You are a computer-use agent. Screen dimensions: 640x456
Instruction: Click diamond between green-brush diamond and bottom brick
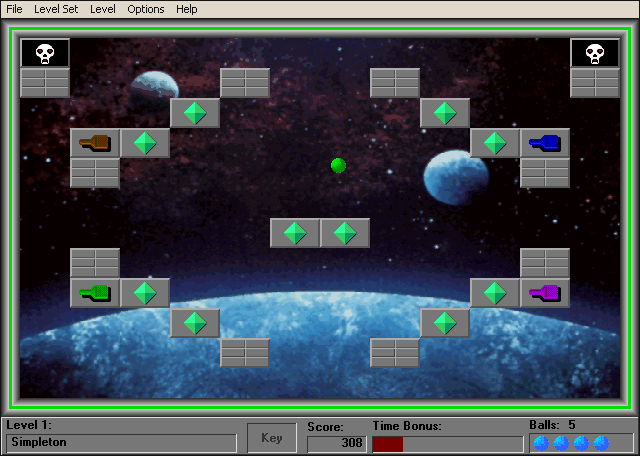coord(195,323)
